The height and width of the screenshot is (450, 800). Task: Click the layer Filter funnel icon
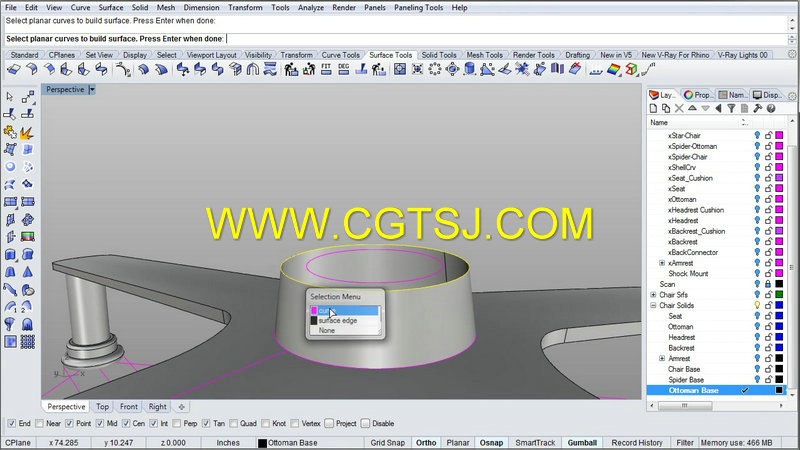coord(732,108)
